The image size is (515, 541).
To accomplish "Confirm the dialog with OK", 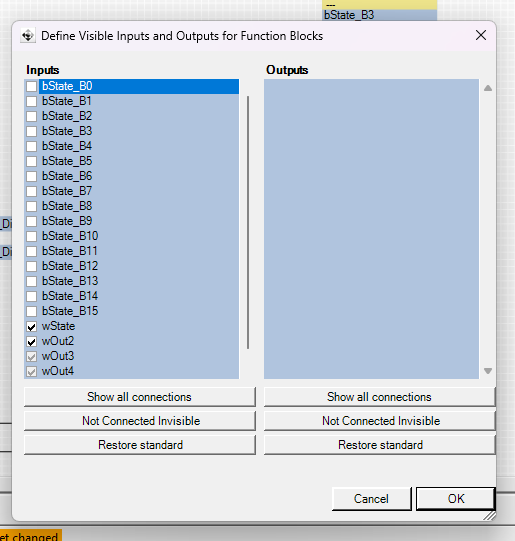I will tap(456, 499).
